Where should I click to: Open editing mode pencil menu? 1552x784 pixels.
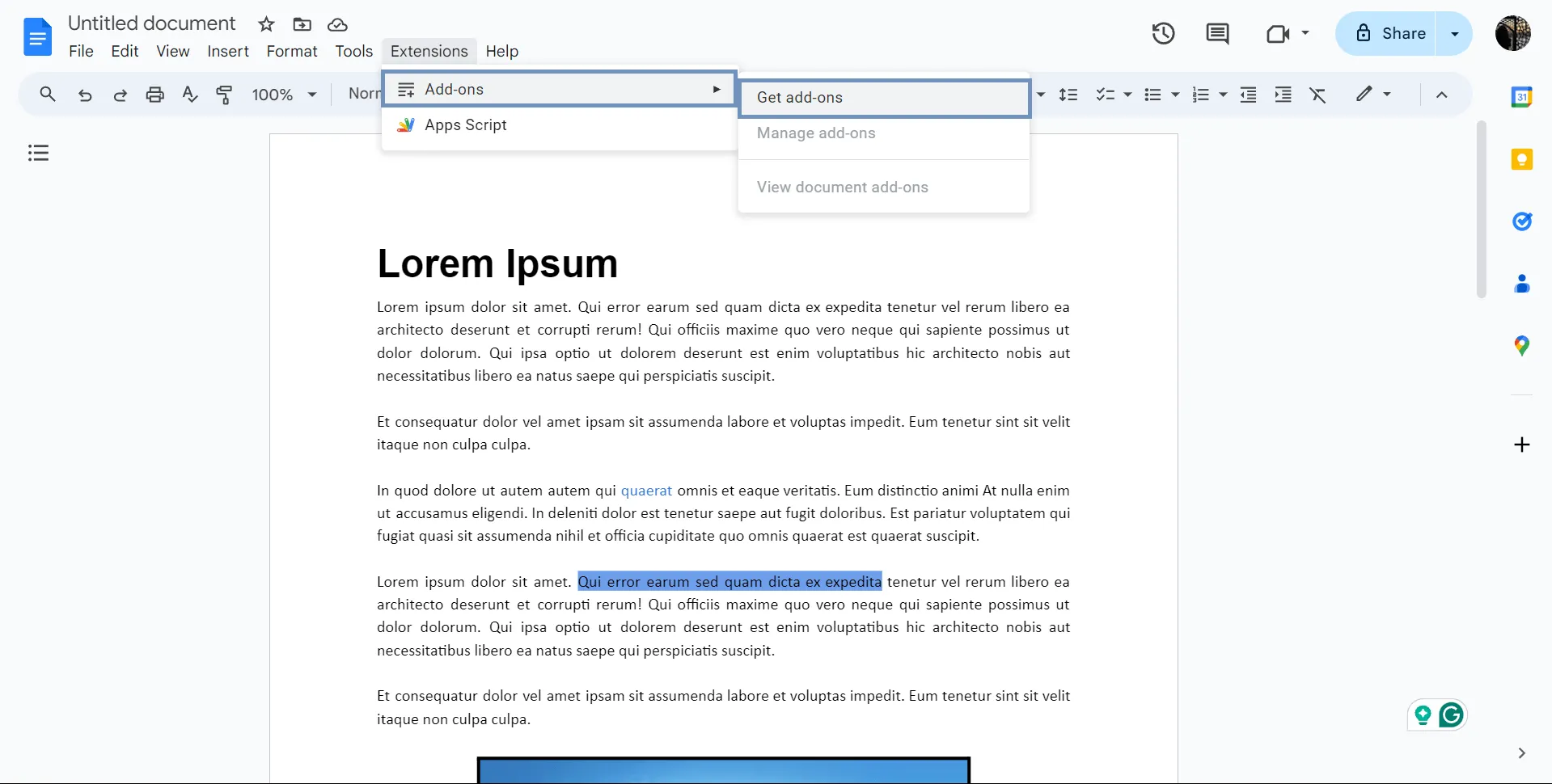click(x=1373, y=95)
